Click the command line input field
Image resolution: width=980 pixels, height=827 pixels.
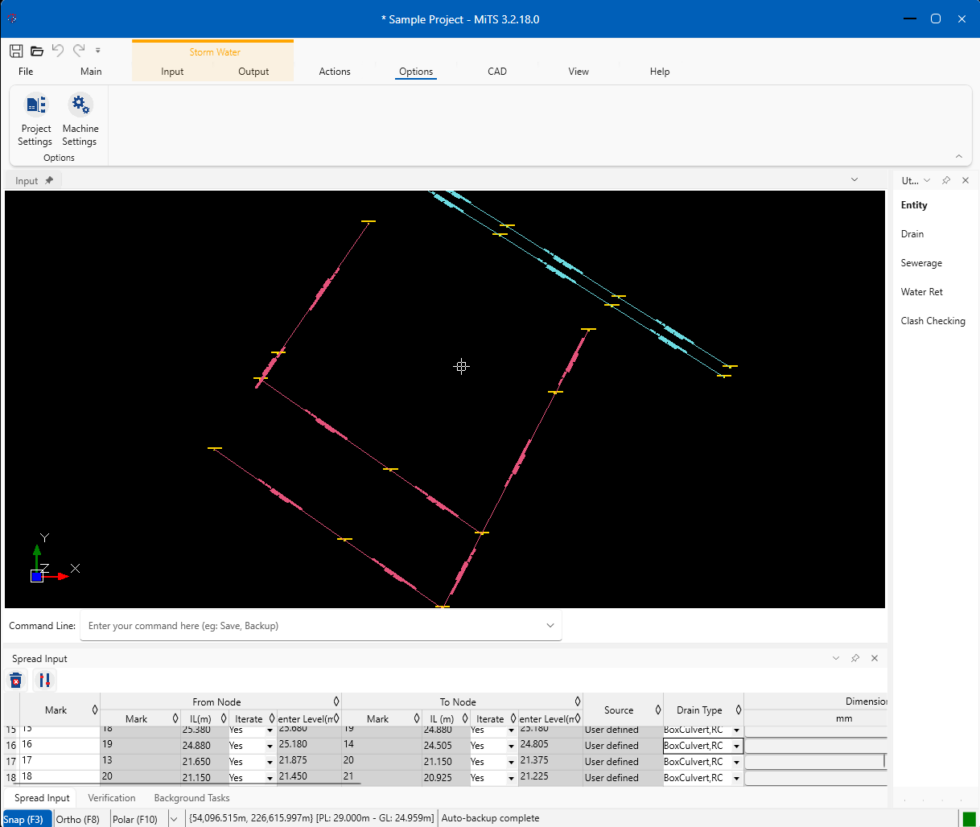pyautogui.click(x=300, y=625)
